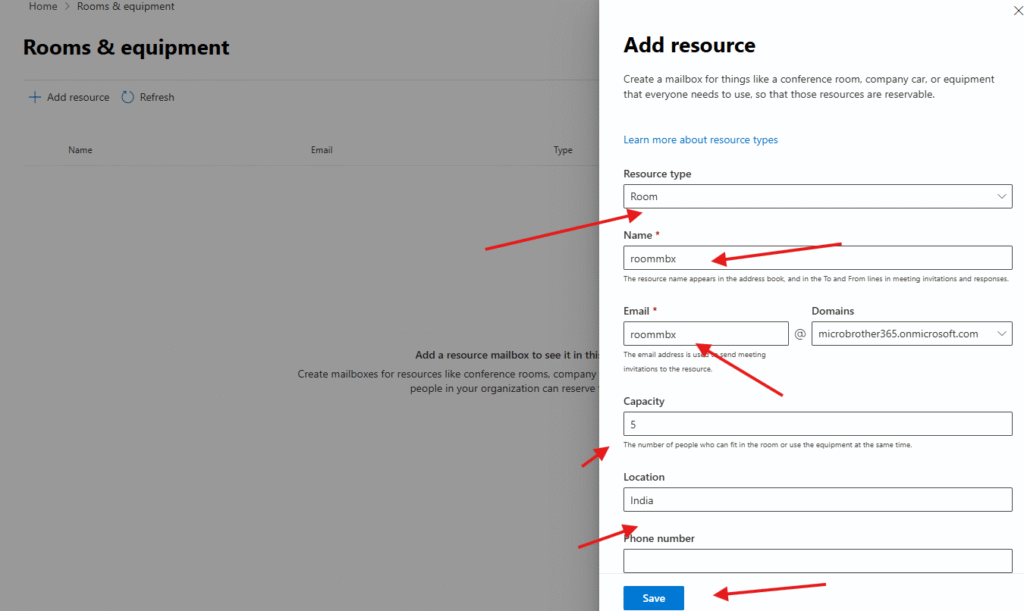Viewport: 1024px width, 611px height.
Task: Expand the Domains dropdown list
Action: [911, 334]
